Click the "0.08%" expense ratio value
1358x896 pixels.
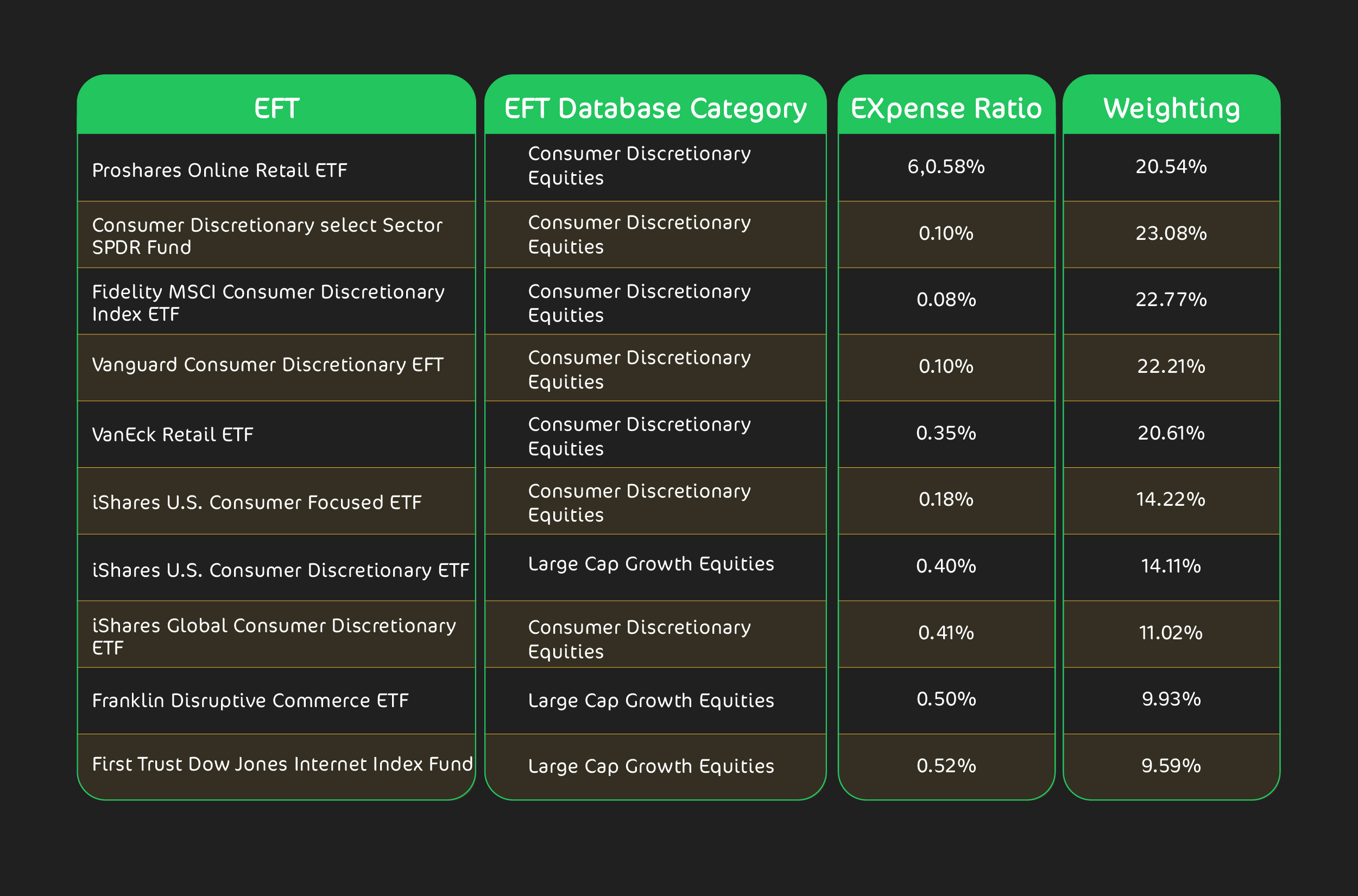tap(946, 300)
